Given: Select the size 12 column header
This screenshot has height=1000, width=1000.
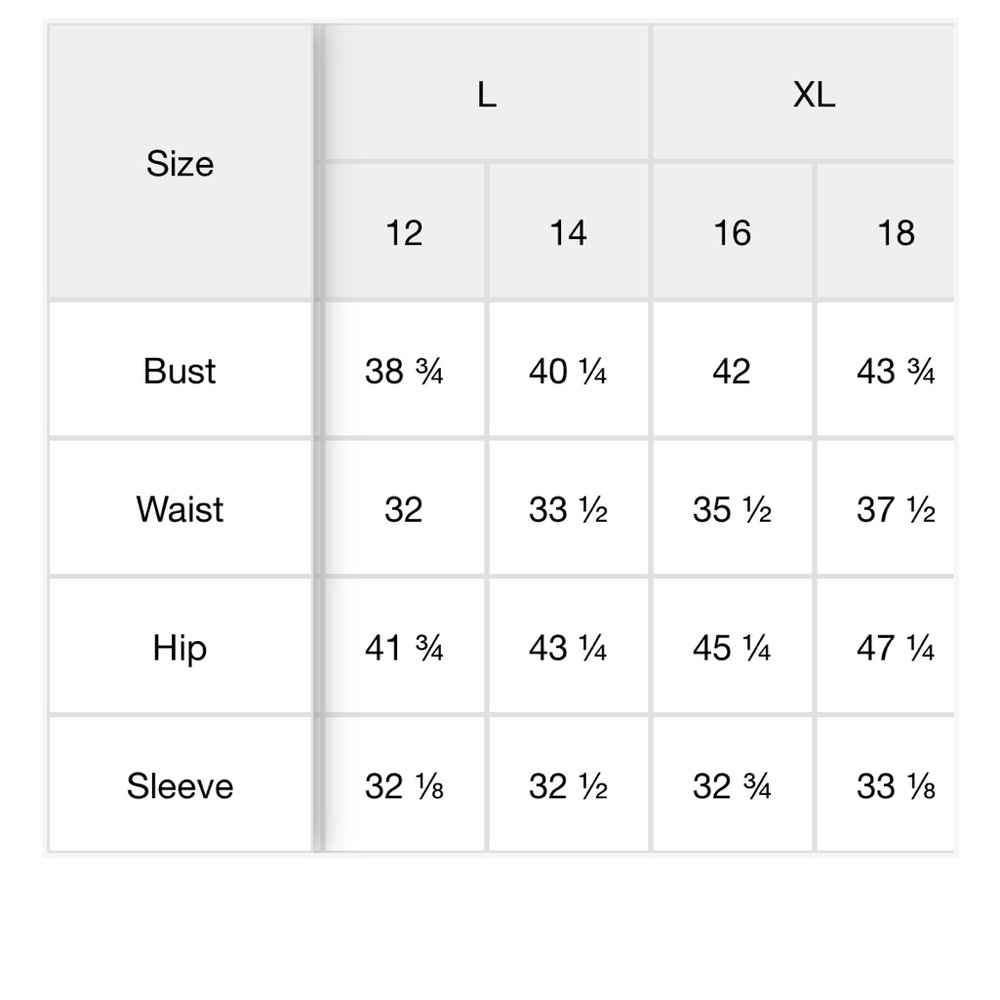Looking at the screenshot, I should click(x=404, y=232).
